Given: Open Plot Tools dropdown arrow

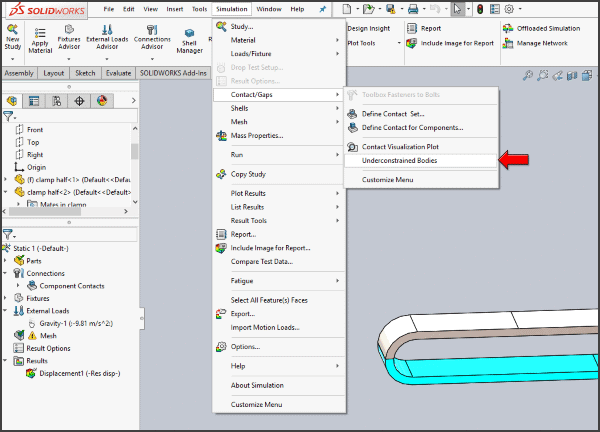Looking at the screenshot, I should 399,43.
